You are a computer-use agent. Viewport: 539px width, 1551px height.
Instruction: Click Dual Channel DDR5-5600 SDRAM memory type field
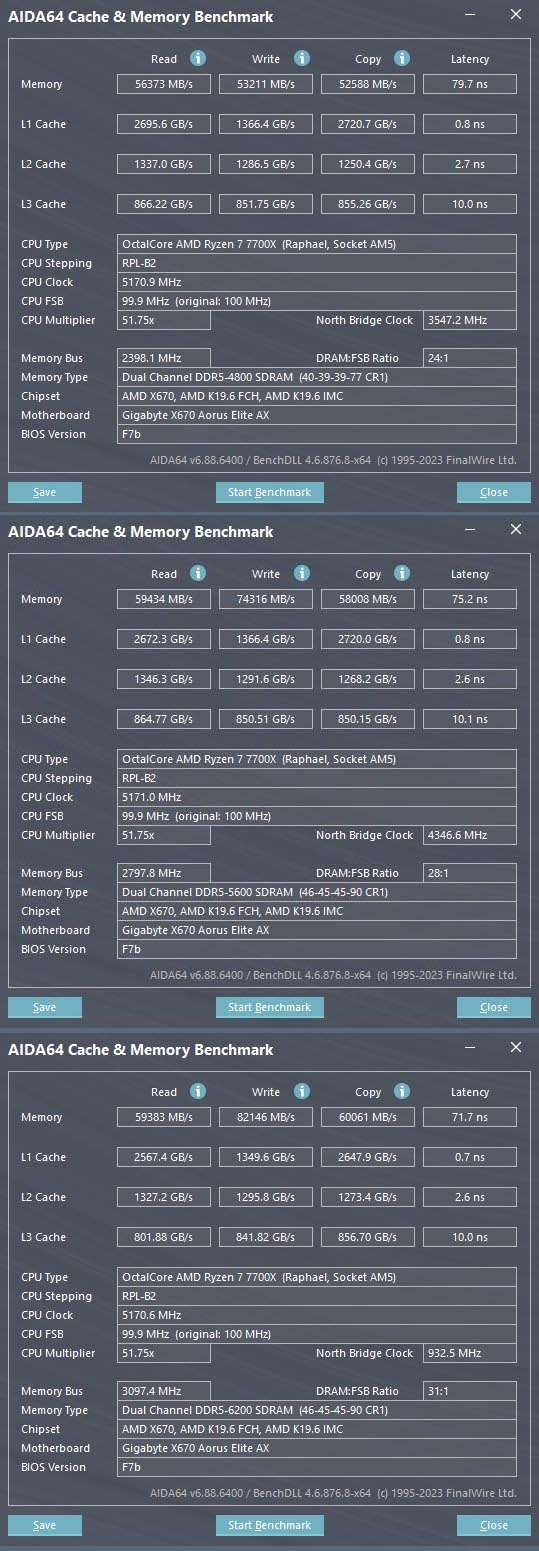click(x=317, y=892)
